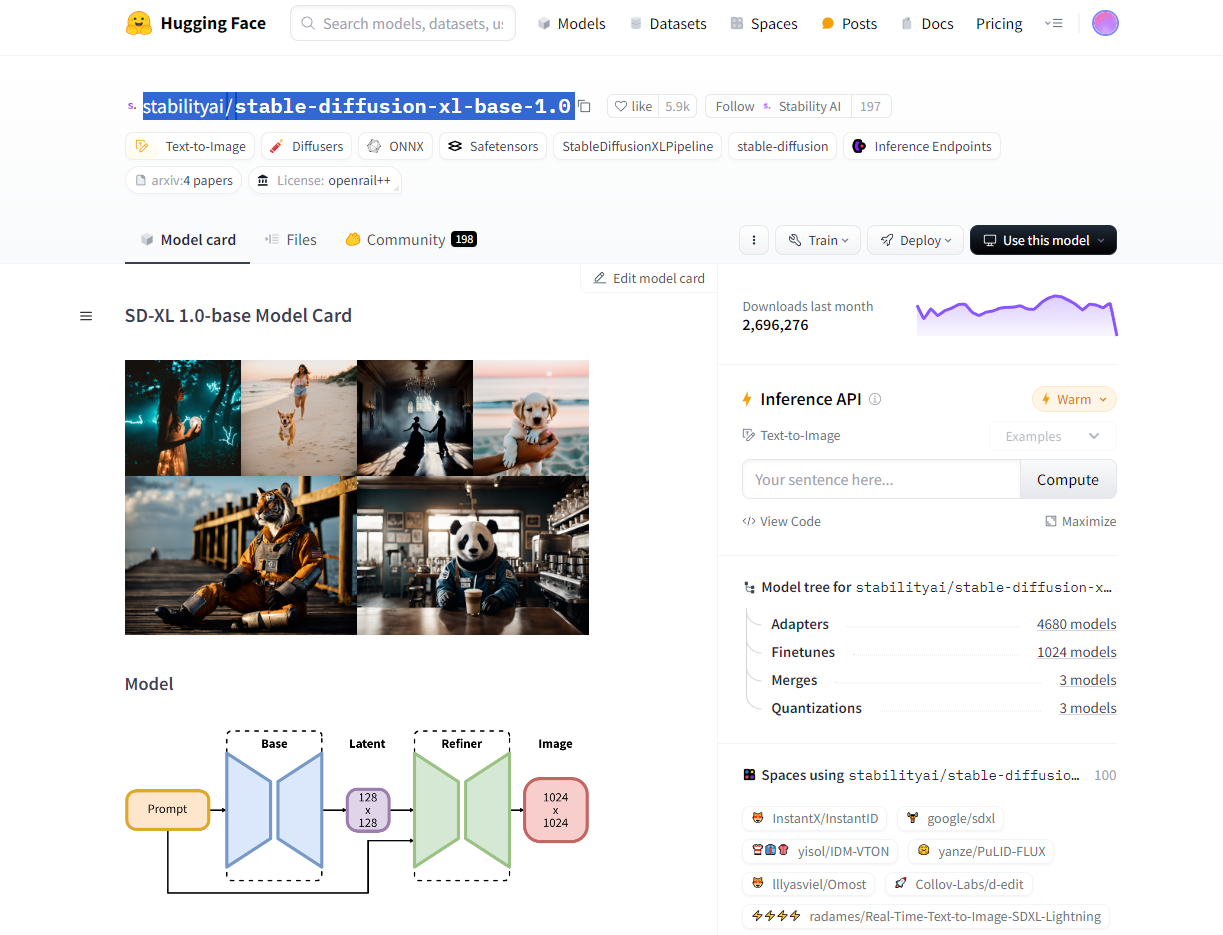Image resolution: width=1223 pixels, height=935 pixels.
Task: Open the Use this model dropdown
Action: pos(1043,240)
